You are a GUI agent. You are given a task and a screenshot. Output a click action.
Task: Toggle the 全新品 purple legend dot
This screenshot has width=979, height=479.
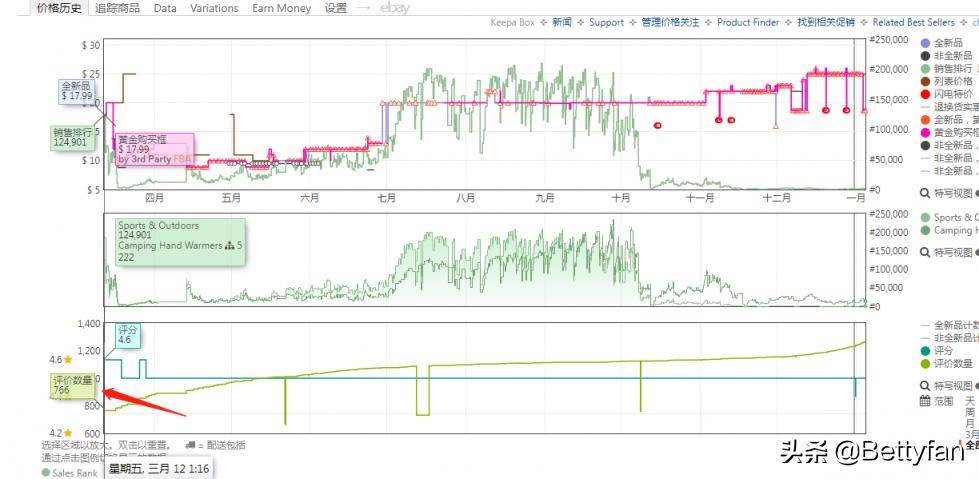(925, 43)
